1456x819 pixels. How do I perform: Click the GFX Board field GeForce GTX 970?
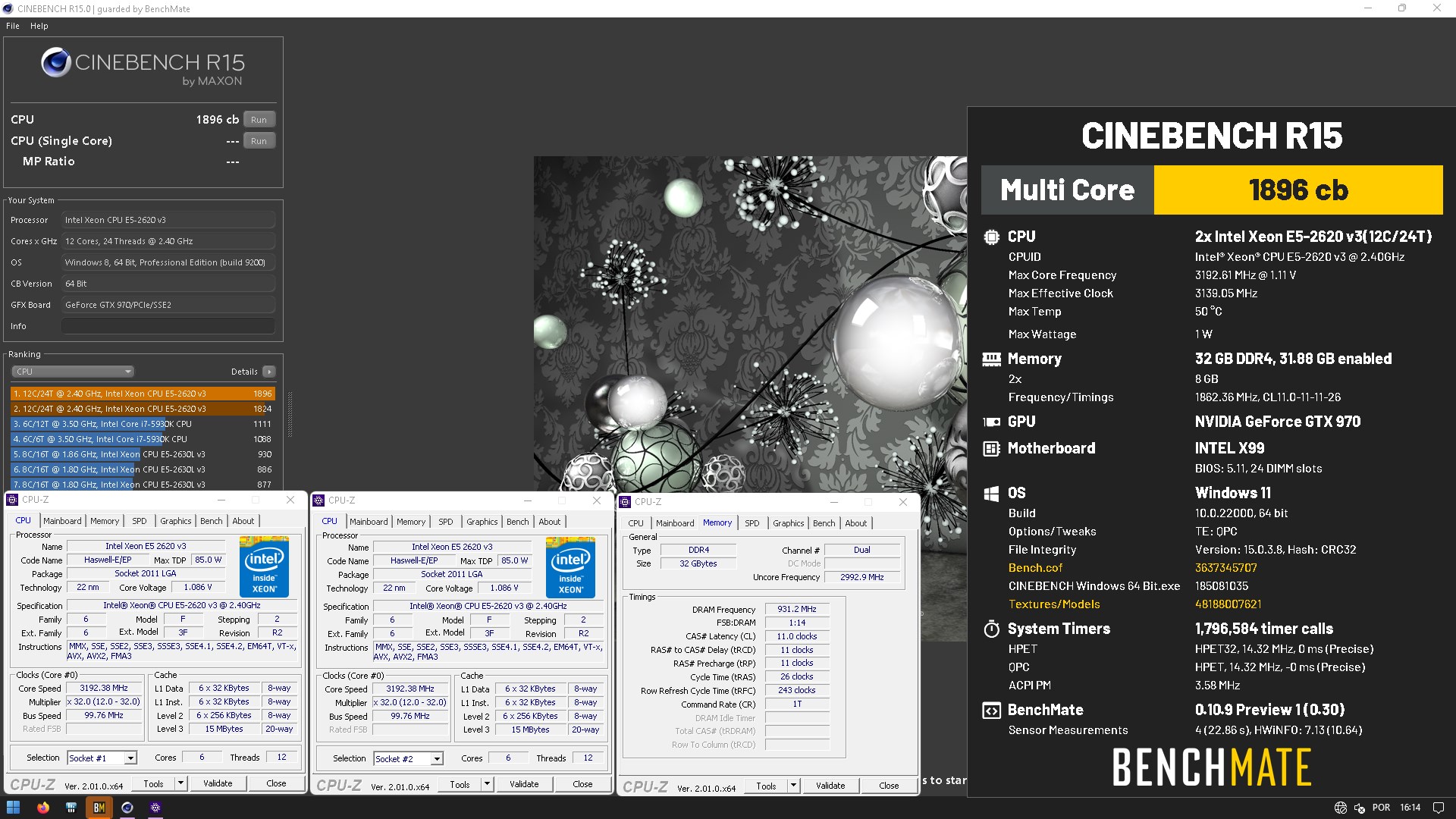tap(168, 305)
